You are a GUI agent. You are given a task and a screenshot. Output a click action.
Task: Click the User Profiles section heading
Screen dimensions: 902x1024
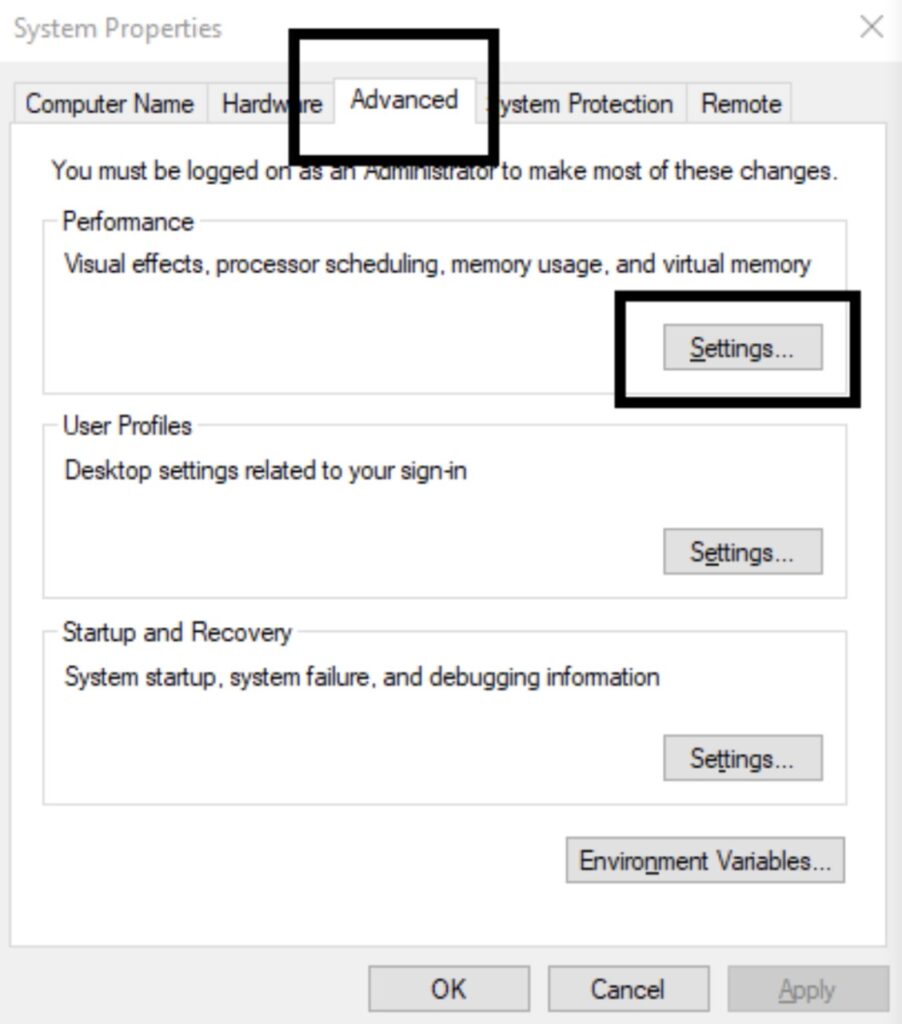[126, 425]
